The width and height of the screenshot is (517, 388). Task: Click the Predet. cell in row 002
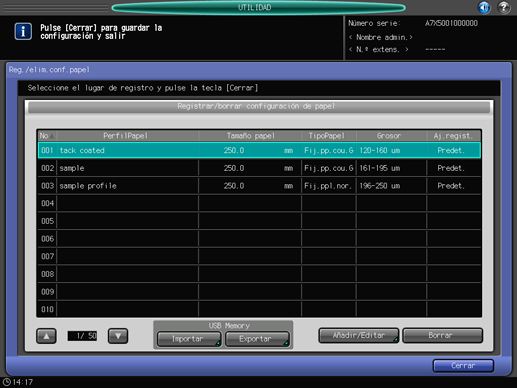coord(454,168)
